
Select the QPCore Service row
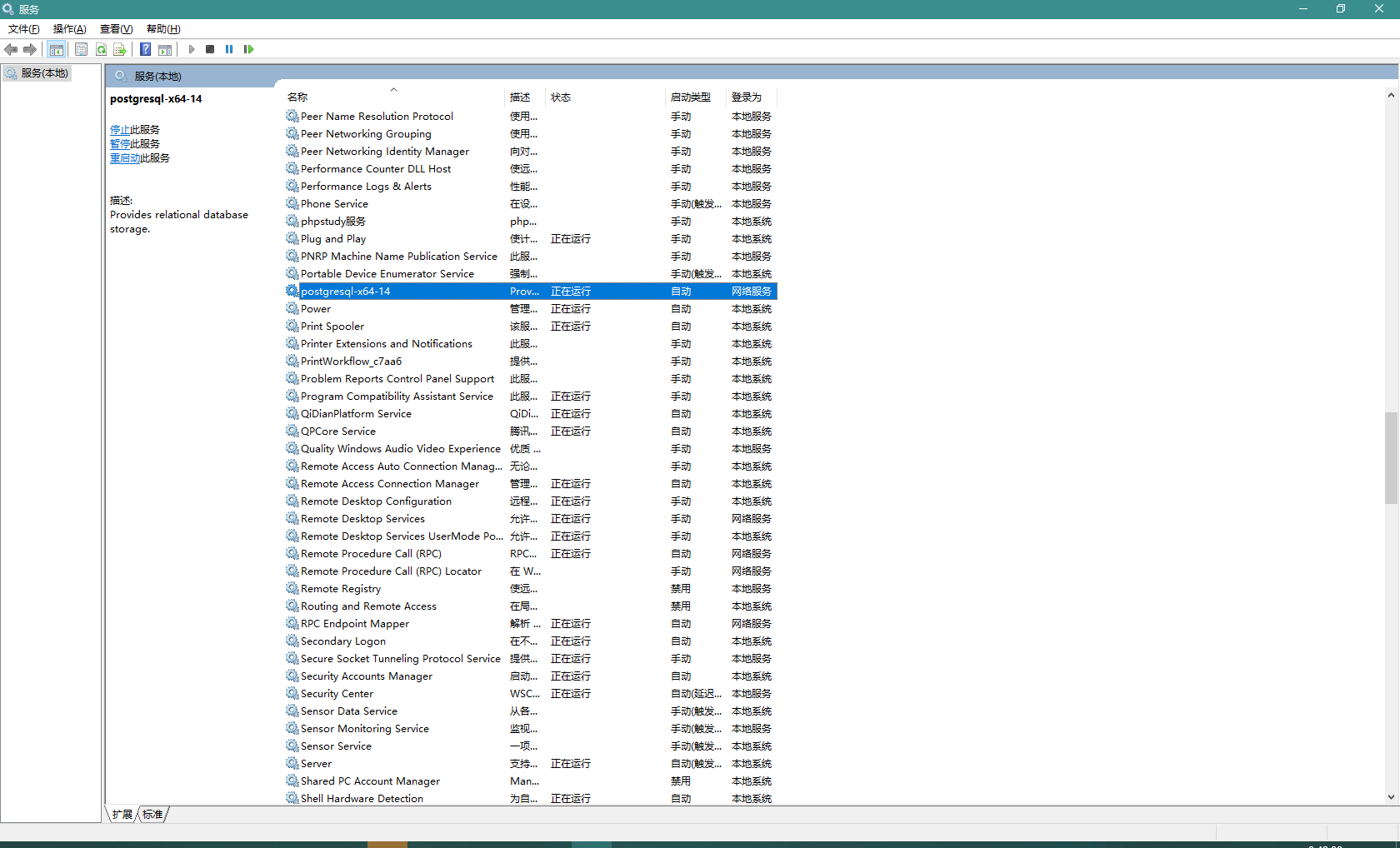(x=531, y=431)
